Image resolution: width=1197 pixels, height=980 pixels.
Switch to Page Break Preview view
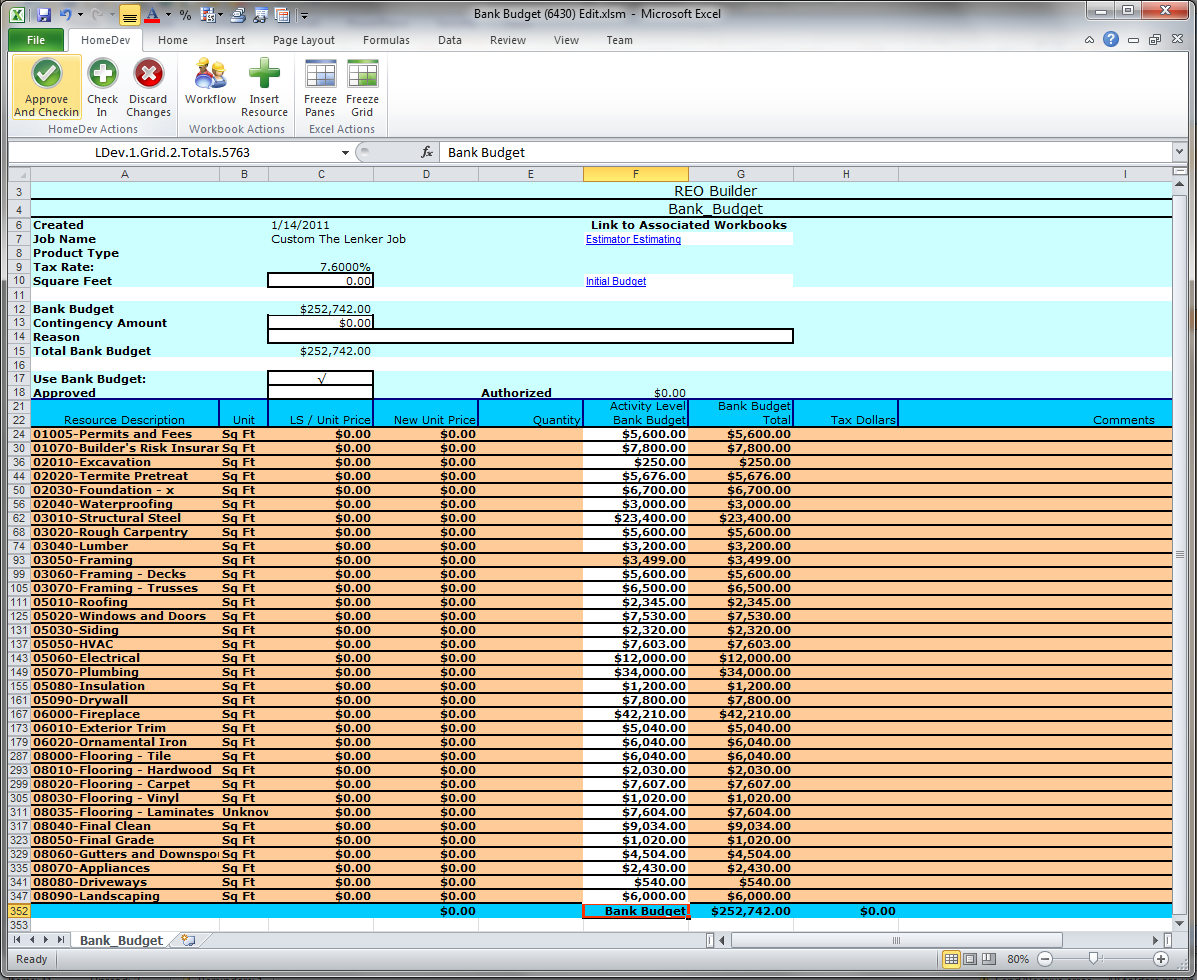coord(988,959)
